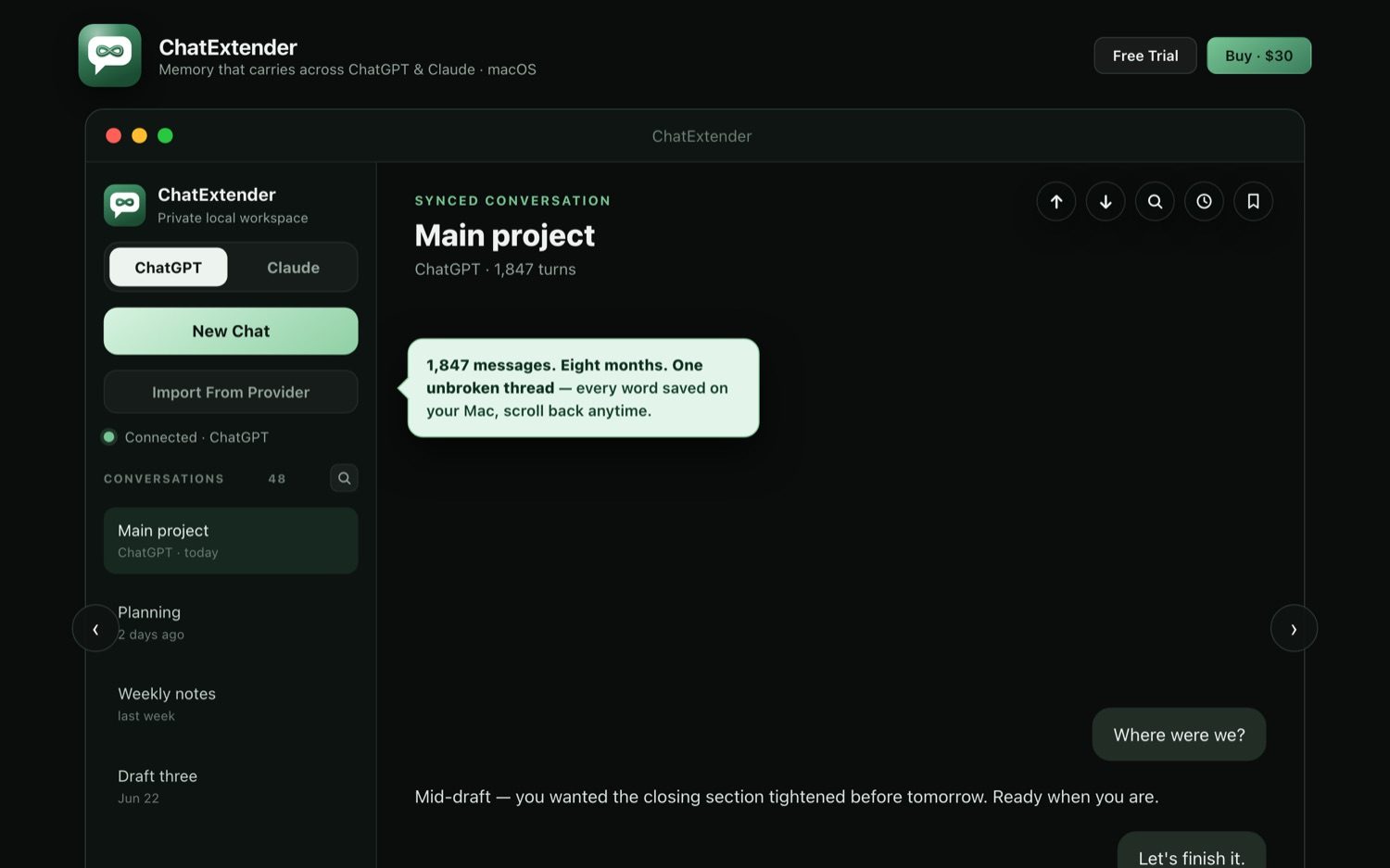Open search in conversation magnifier icon
The width and height of the screenshot is (1390, 868).
[x=1155, y=201]
